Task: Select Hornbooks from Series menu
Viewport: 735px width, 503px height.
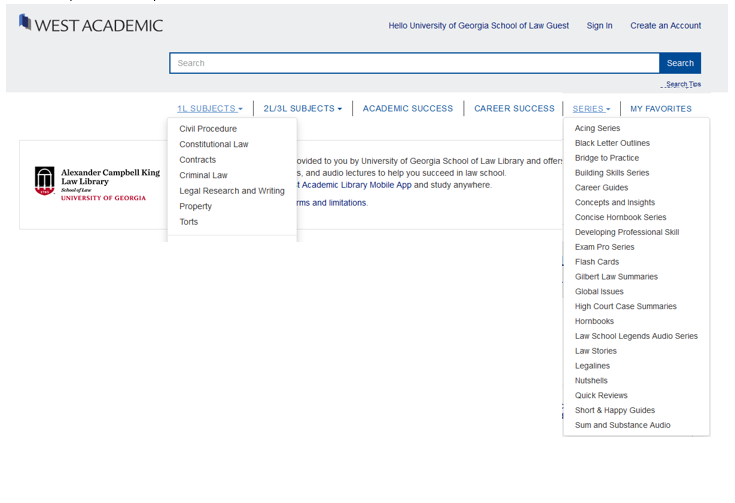Action: (594, 321)
